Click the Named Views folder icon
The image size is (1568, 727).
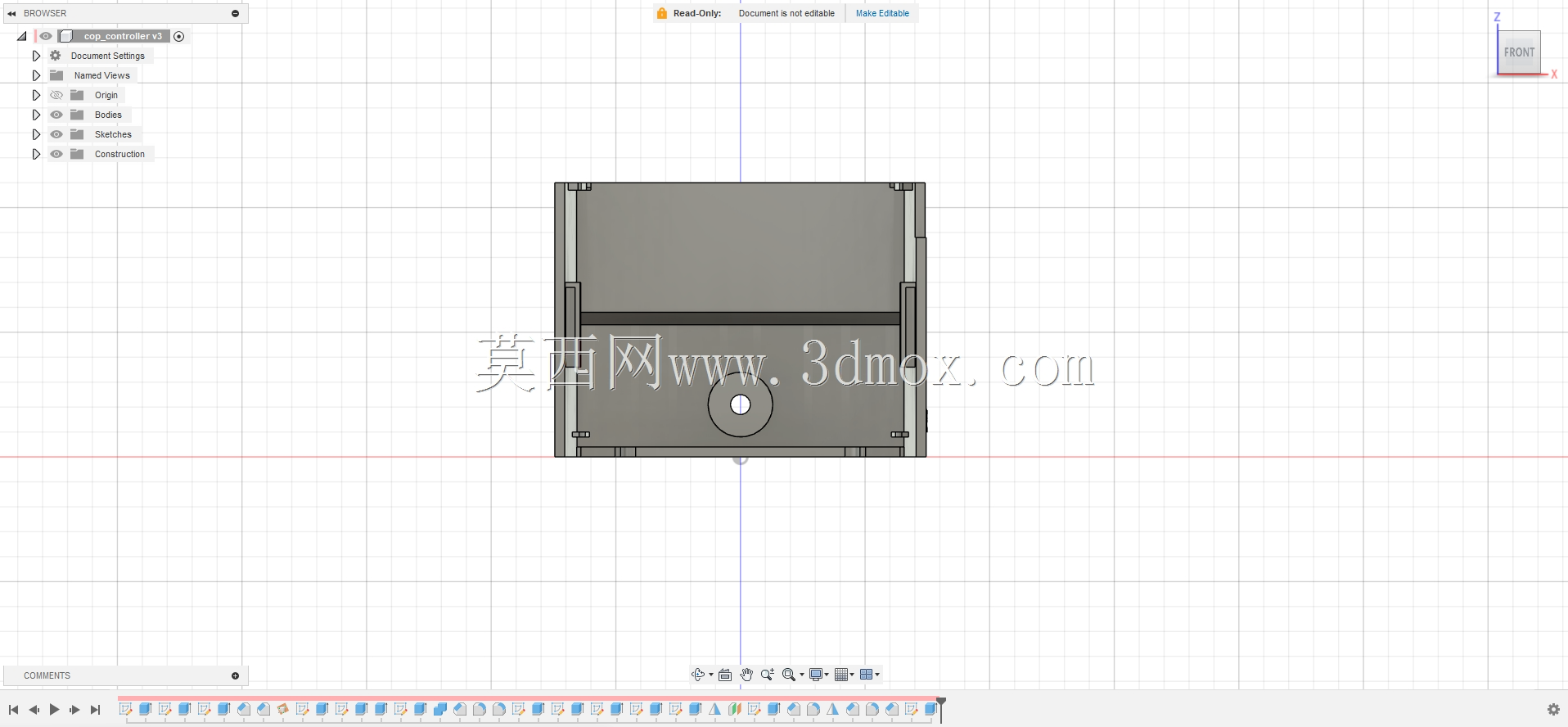point(56,75)
